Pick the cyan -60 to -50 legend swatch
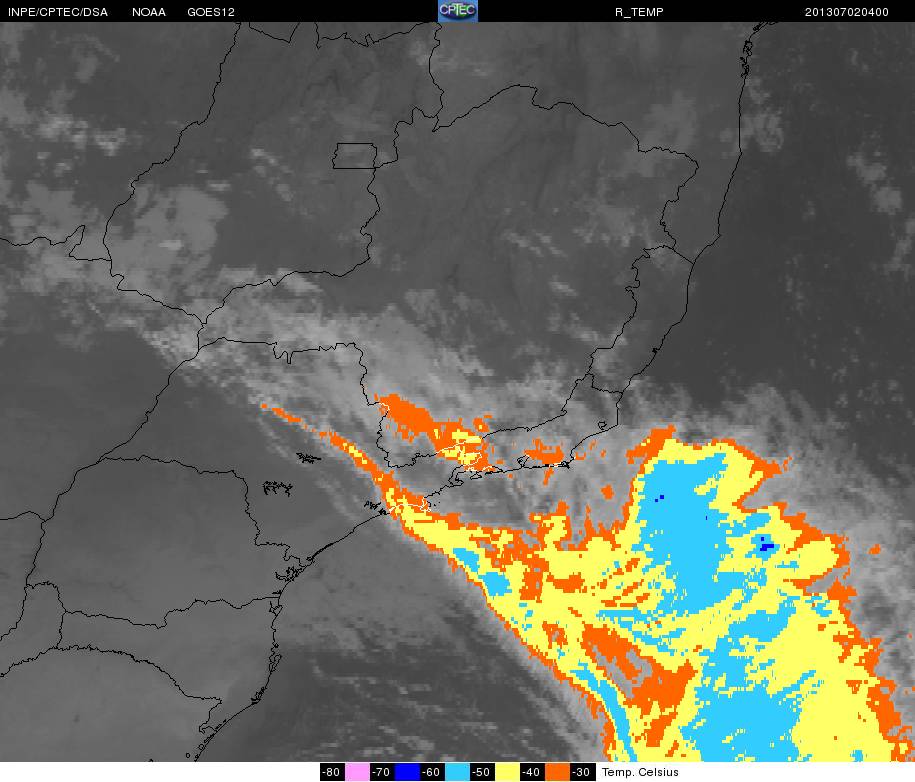This screenshot has height=782, width=915. tap(457, 772)
